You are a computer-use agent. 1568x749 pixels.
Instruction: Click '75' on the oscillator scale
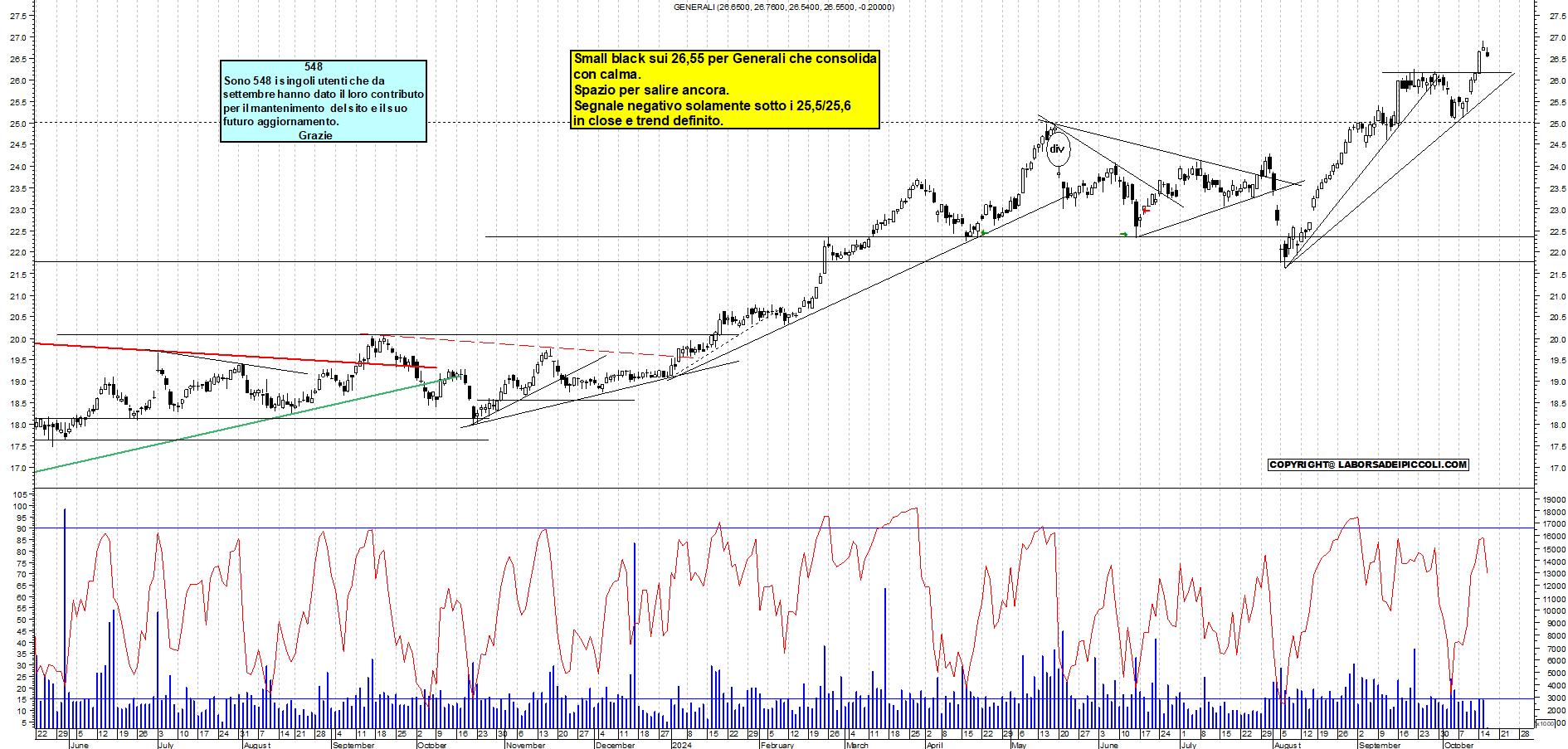click(22, 562)
